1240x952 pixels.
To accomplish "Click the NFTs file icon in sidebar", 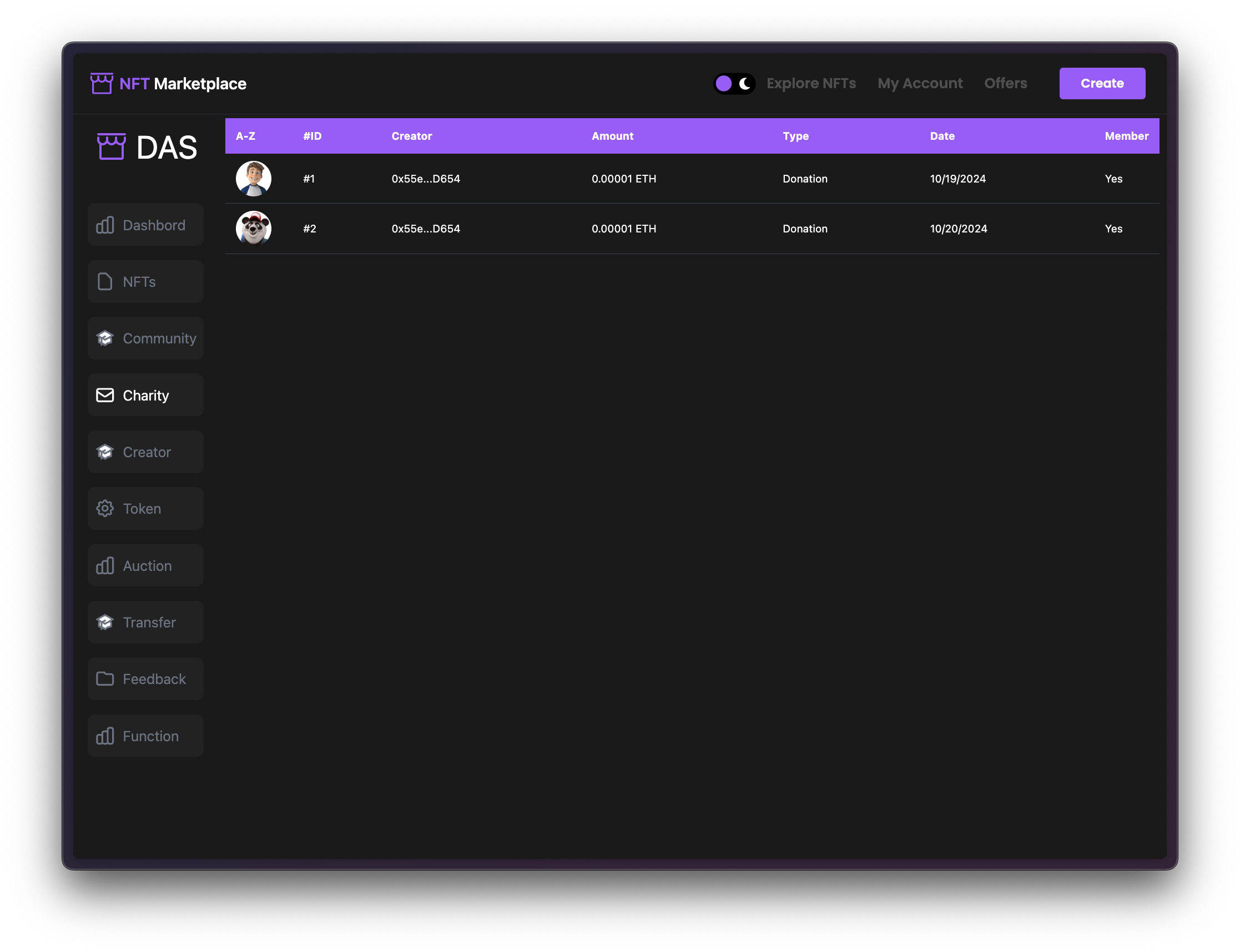I will [105, 282].
